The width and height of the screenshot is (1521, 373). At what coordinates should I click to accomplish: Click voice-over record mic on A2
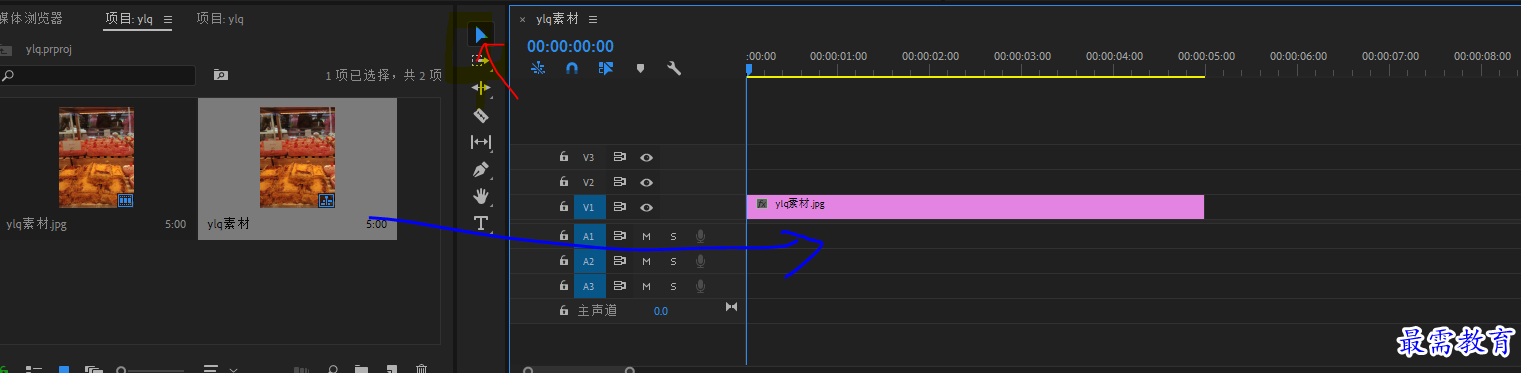(700, 261)
